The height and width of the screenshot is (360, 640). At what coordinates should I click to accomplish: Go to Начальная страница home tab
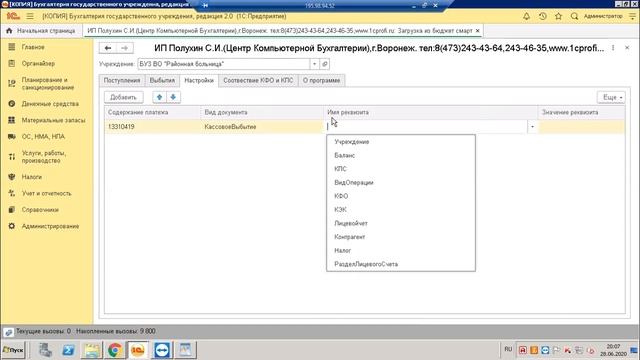42,31
